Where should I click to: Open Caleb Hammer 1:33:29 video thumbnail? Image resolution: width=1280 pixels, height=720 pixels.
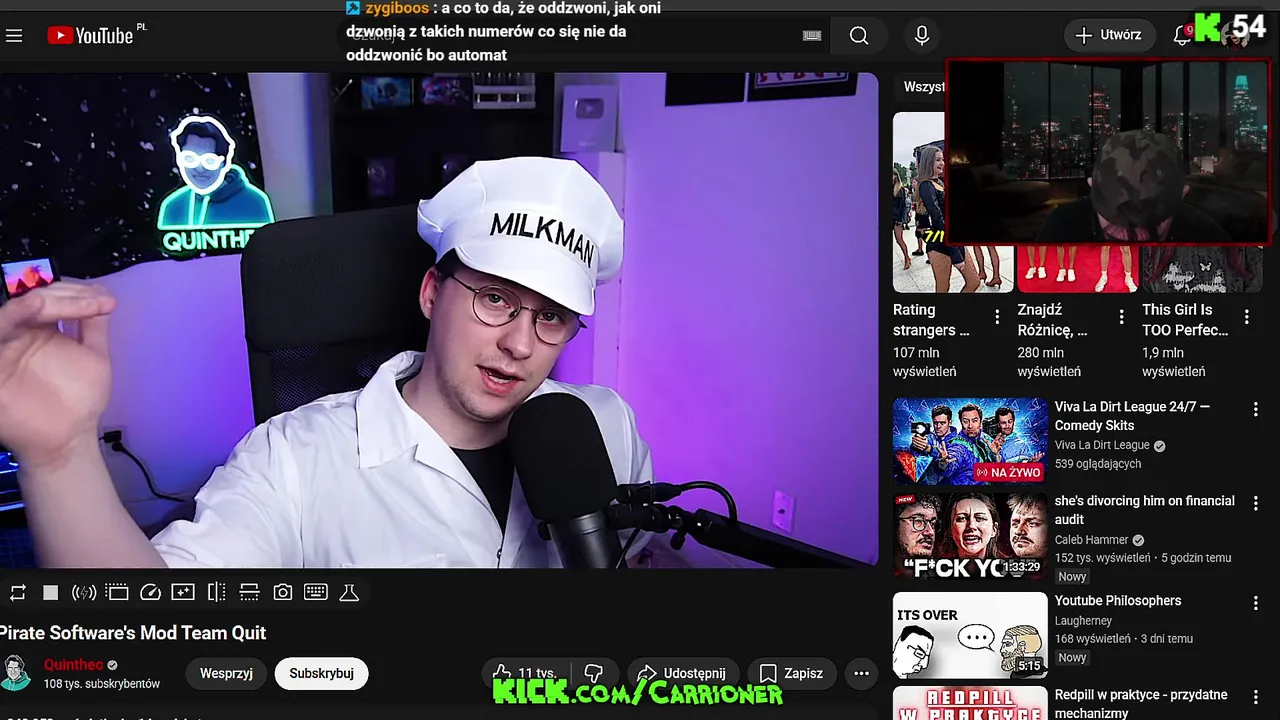click(x=970, y=535)
